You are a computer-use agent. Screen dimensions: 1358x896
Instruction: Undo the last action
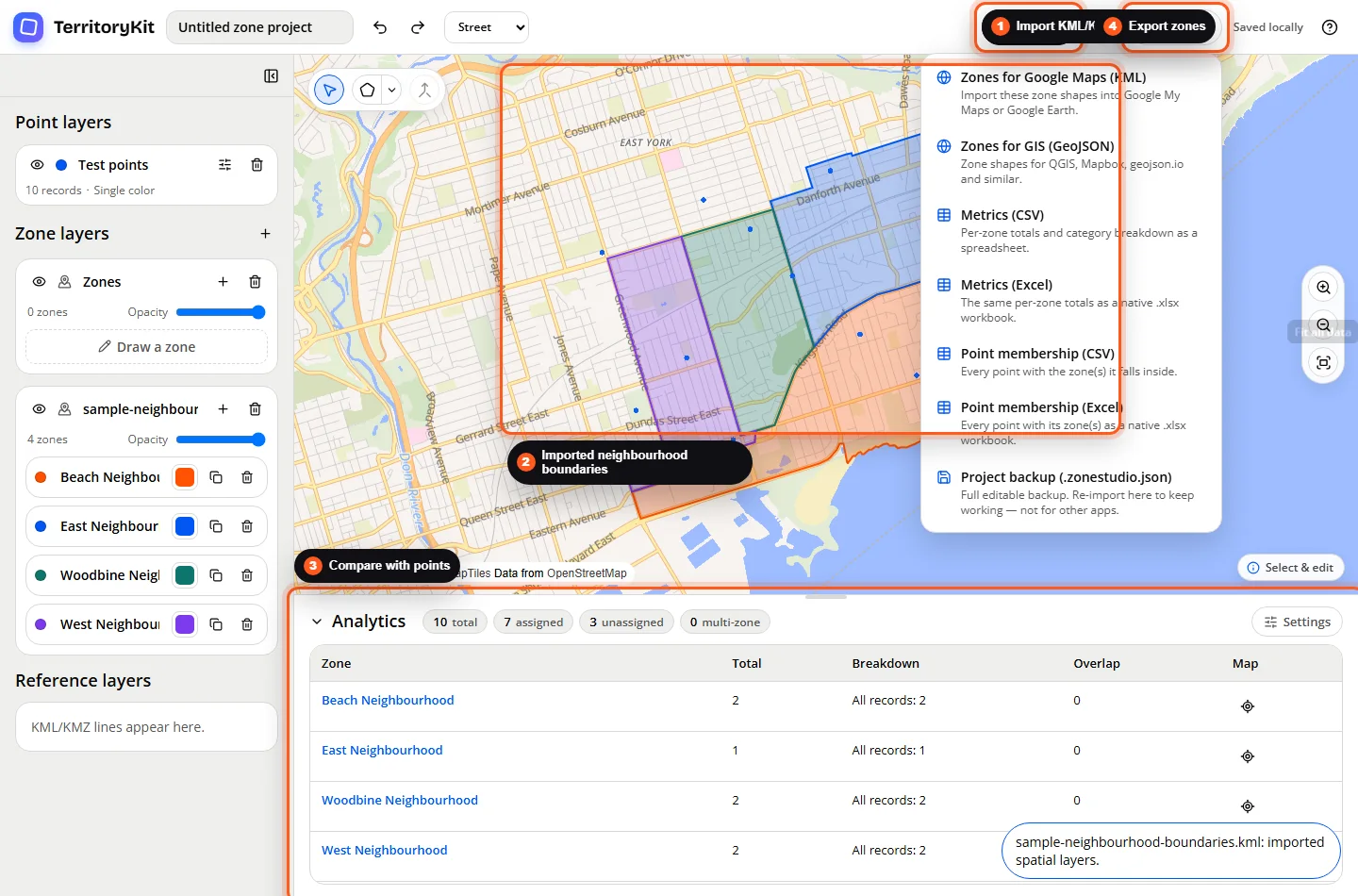click(x=380, y=27)
